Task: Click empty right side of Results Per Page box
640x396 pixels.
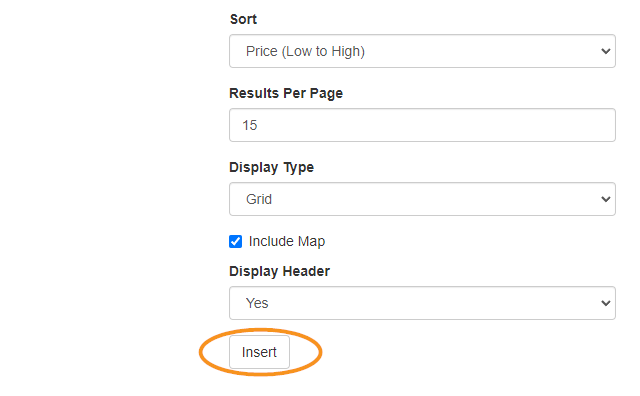Action: tap(490, 125)
